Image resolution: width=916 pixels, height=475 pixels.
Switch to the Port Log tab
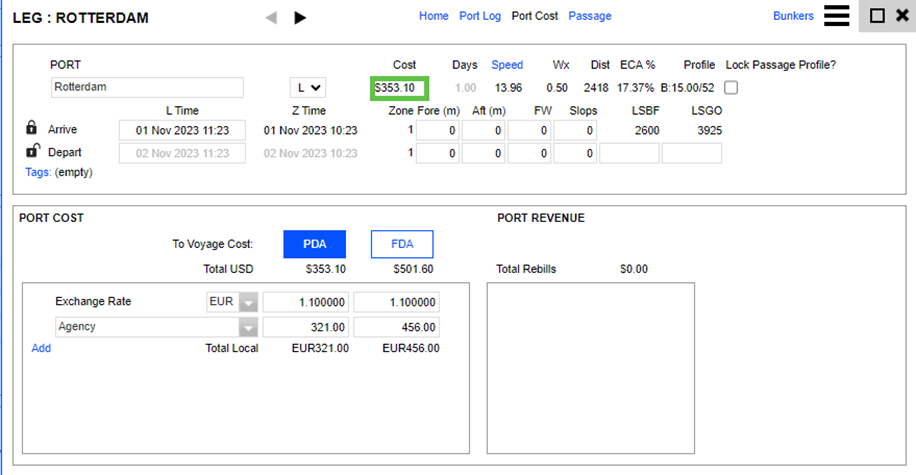tap(480, 16)
